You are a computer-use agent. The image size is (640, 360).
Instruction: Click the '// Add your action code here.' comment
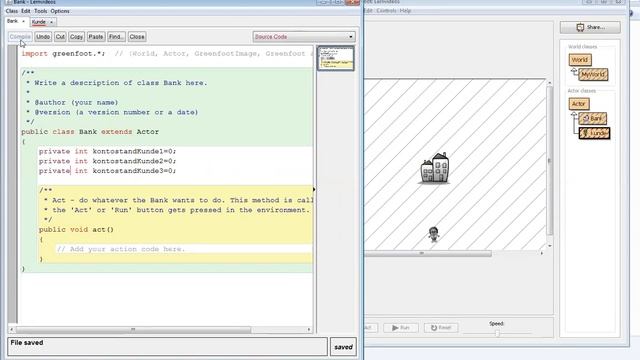point(121,249)
